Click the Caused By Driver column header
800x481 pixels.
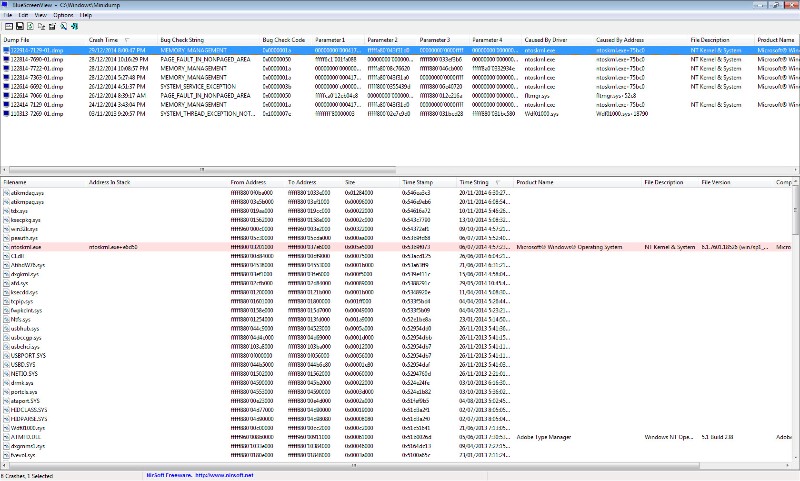point(548,40)
